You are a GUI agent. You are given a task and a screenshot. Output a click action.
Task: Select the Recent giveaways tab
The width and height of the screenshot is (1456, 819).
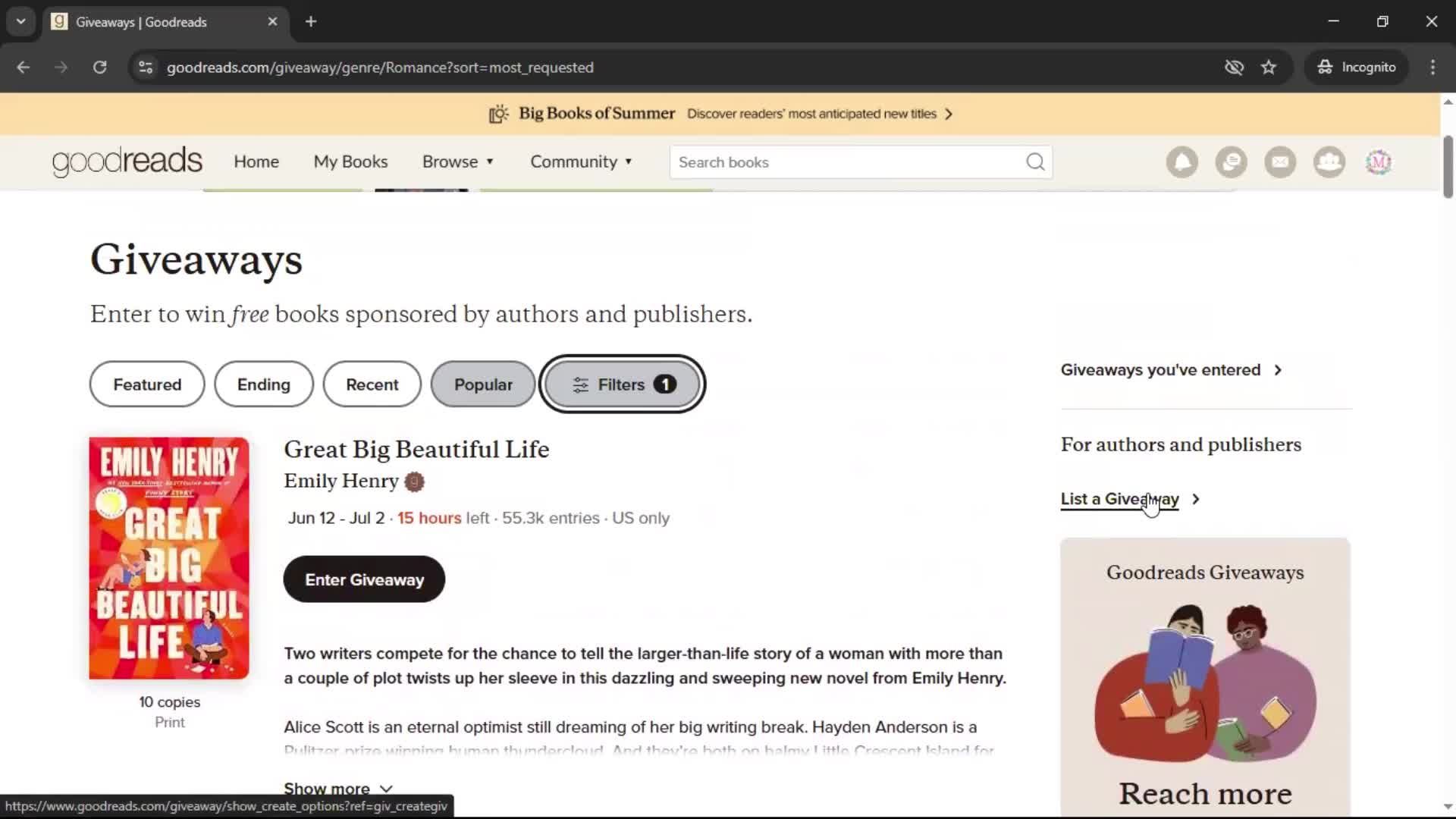[x=372, y=384]
